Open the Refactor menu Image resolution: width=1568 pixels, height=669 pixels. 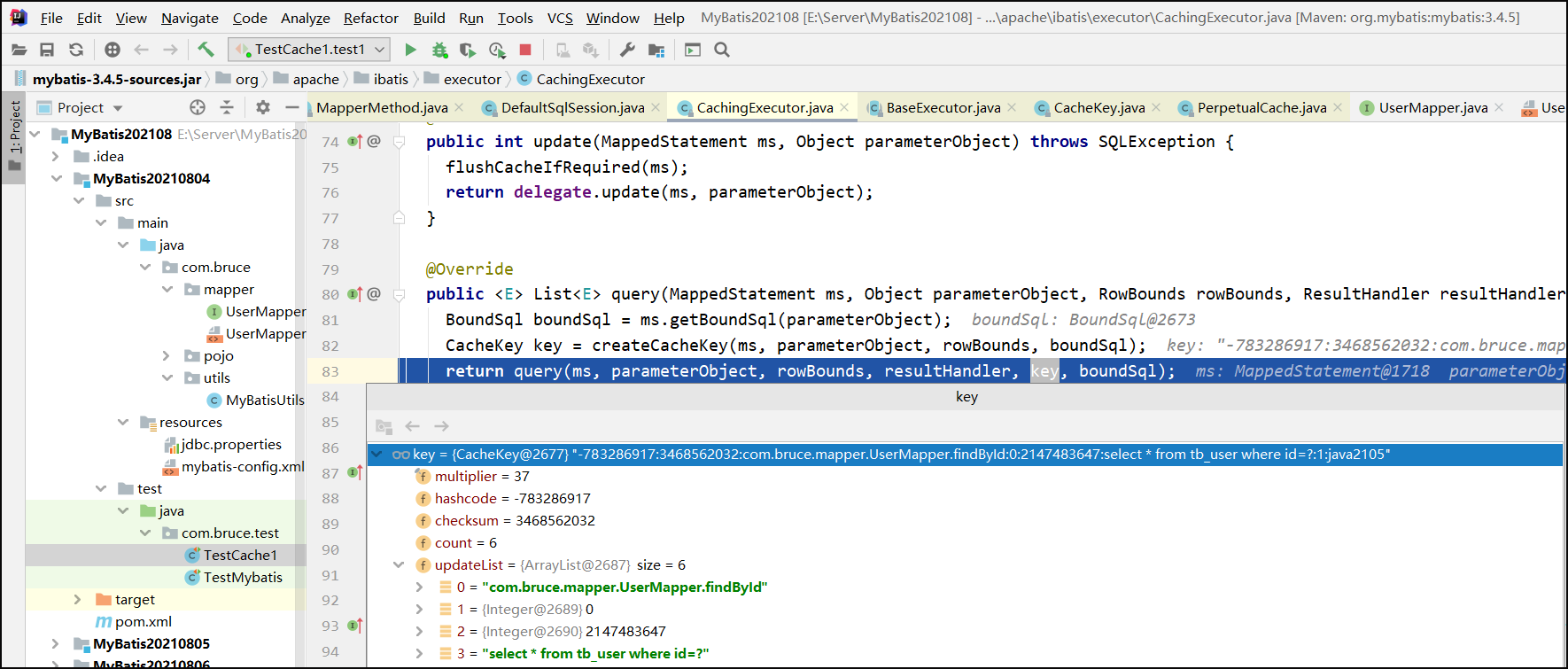[371, 18]
